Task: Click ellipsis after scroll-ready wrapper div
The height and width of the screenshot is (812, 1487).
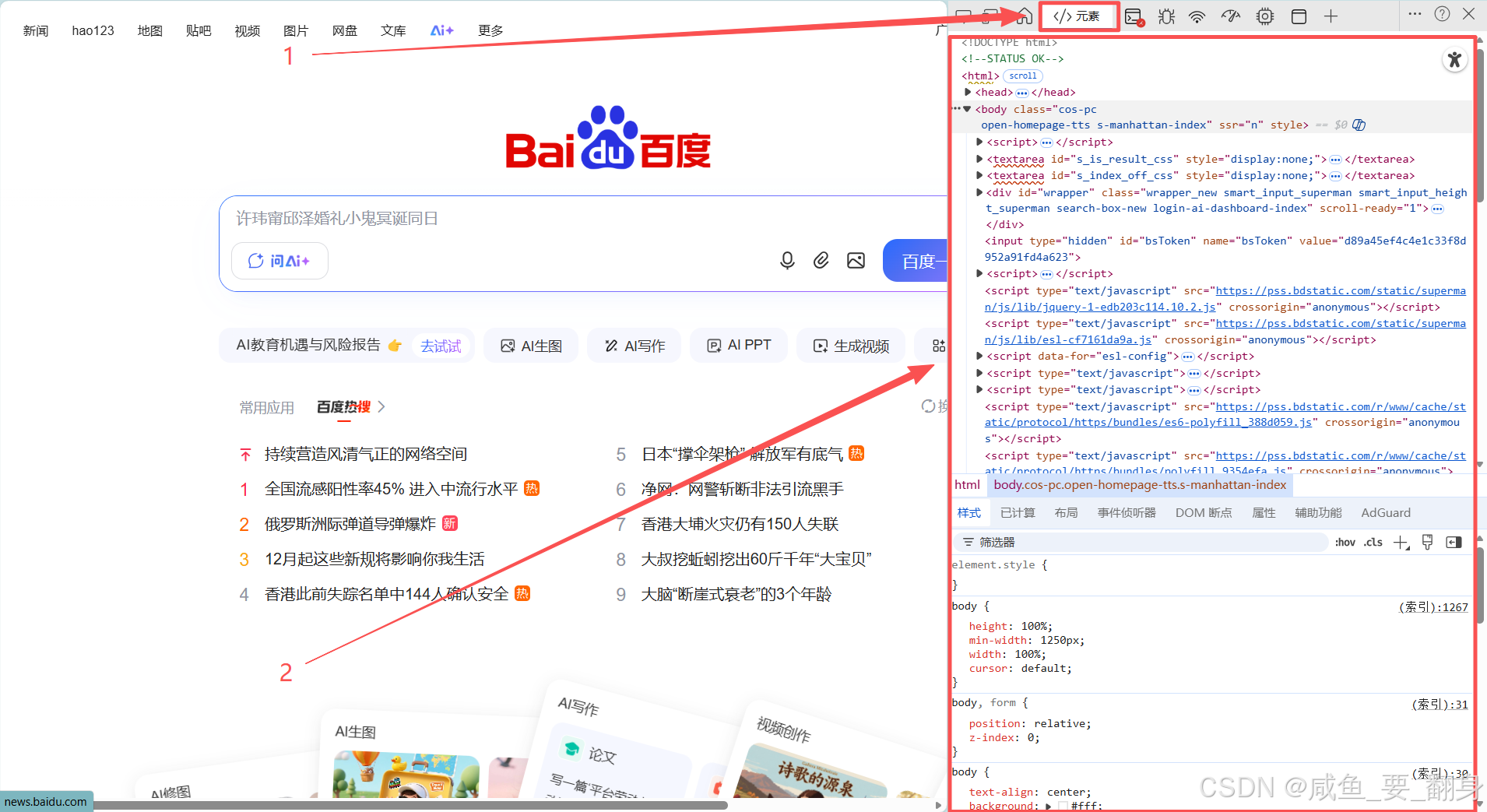Action: [x=1438, y=209]
